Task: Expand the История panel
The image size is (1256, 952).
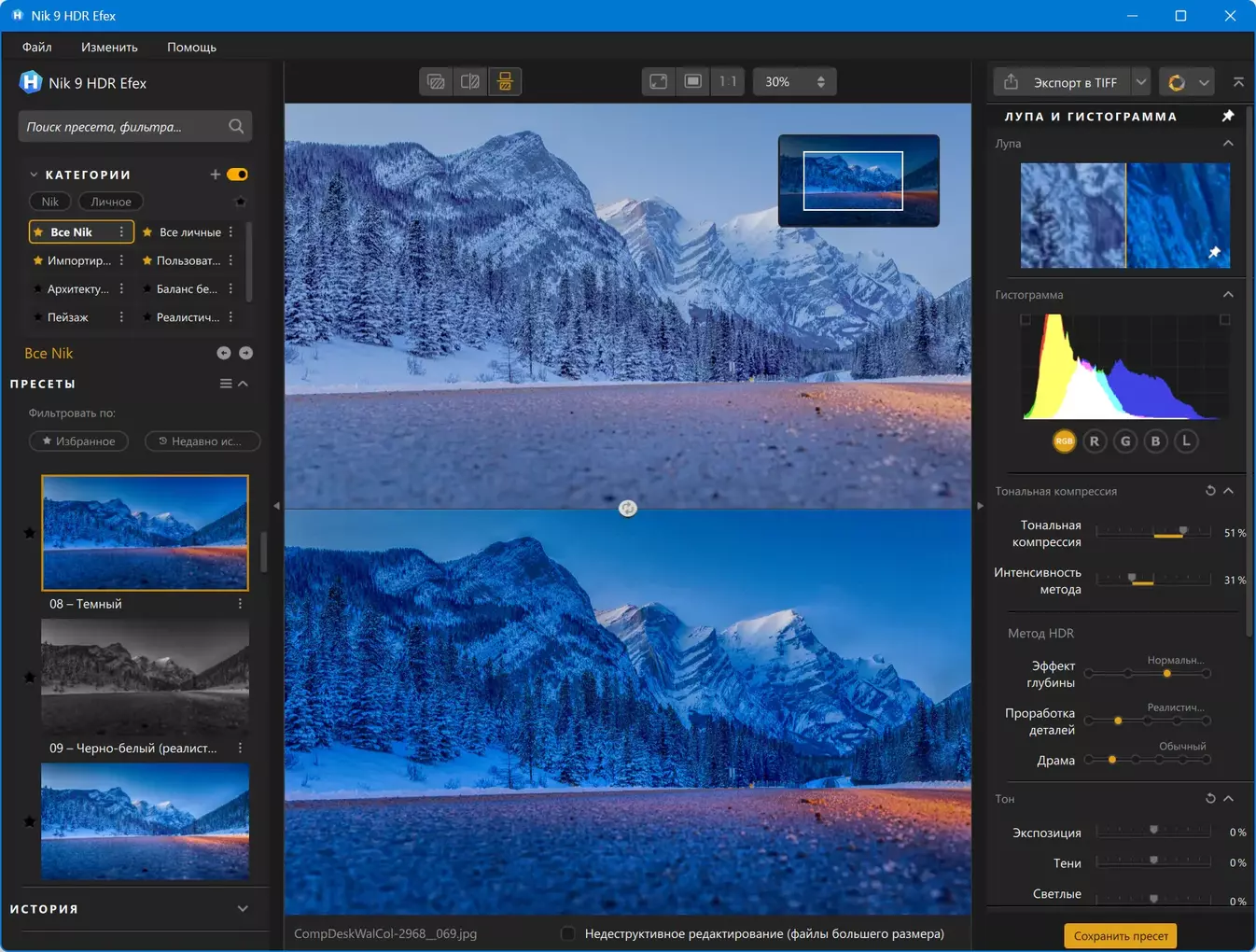Action: [243, 908]
